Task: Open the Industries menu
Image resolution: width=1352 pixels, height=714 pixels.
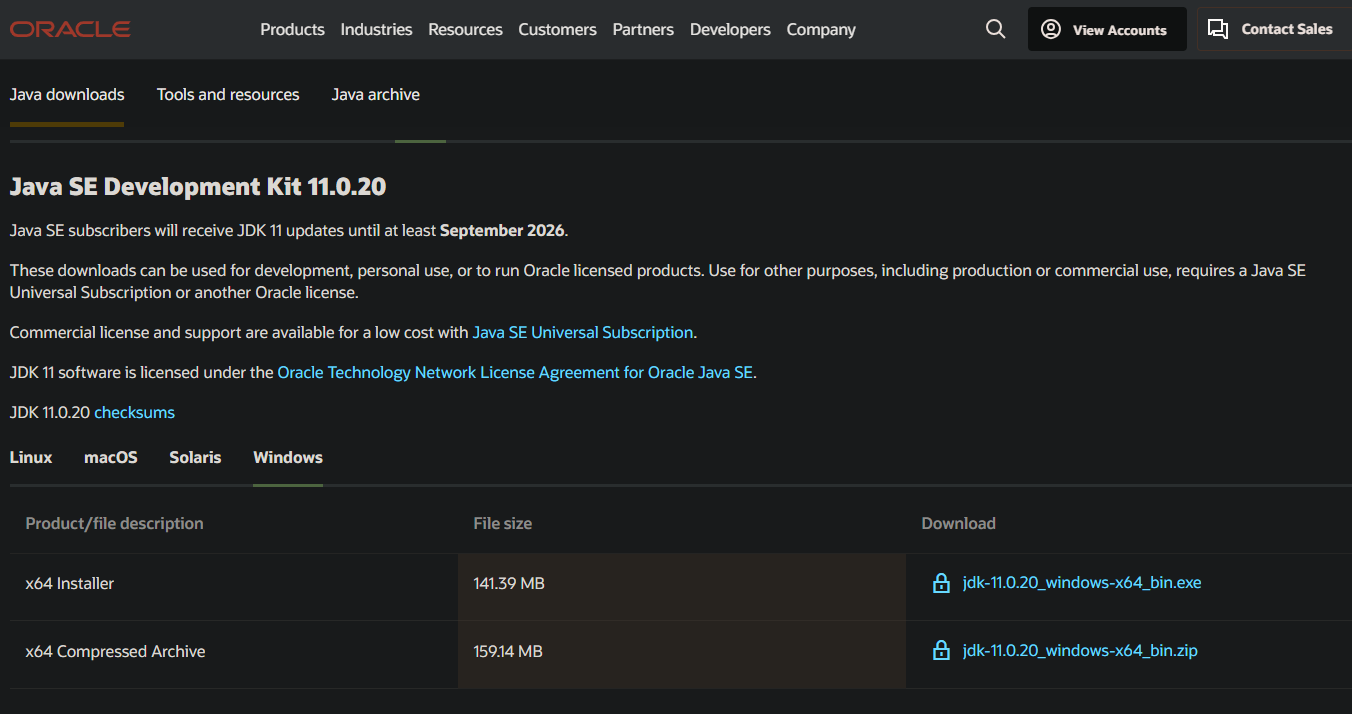Action: (376, 29)
